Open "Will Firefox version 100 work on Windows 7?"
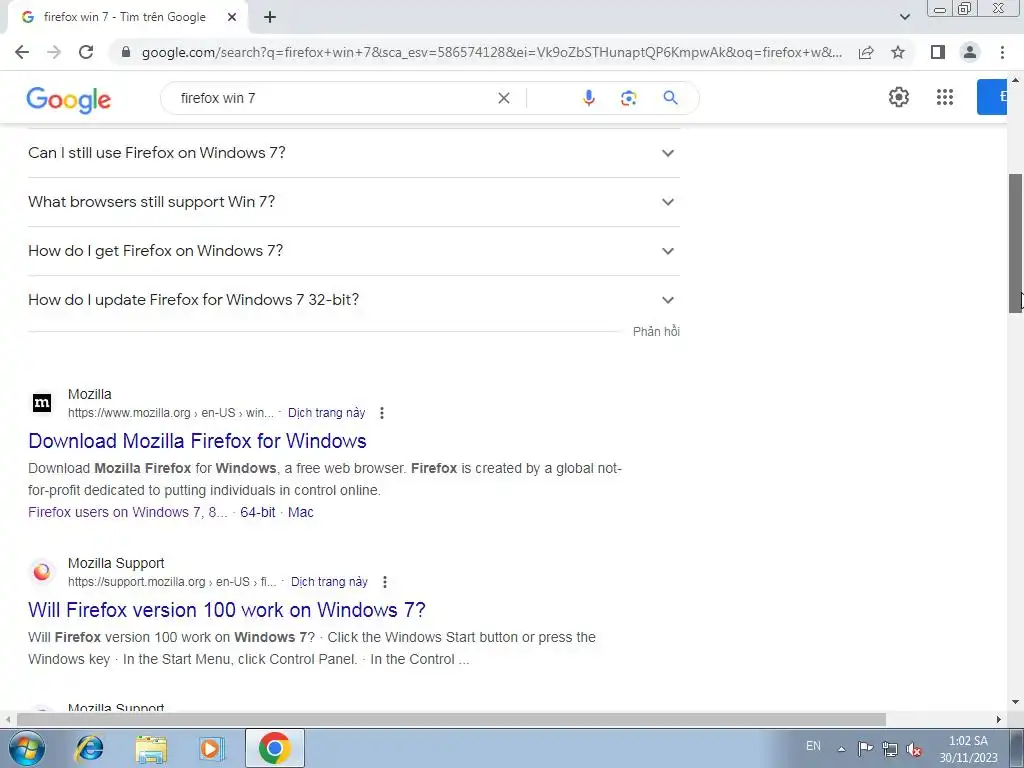The height and width of the screenshot is (768, 1024). coord(227,610)
